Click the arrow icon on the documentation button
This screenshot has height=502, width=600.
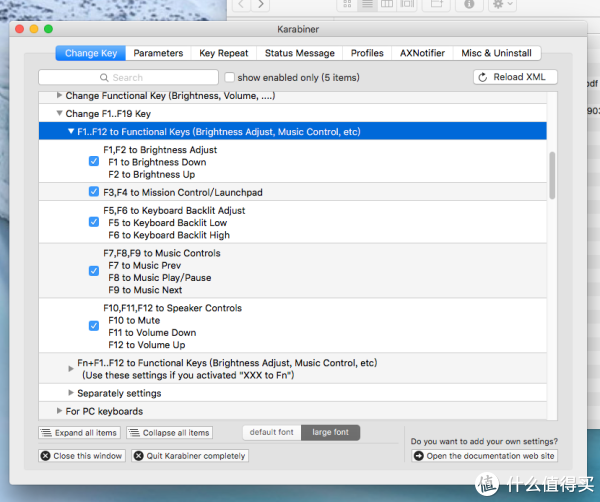tap(419, 456)
